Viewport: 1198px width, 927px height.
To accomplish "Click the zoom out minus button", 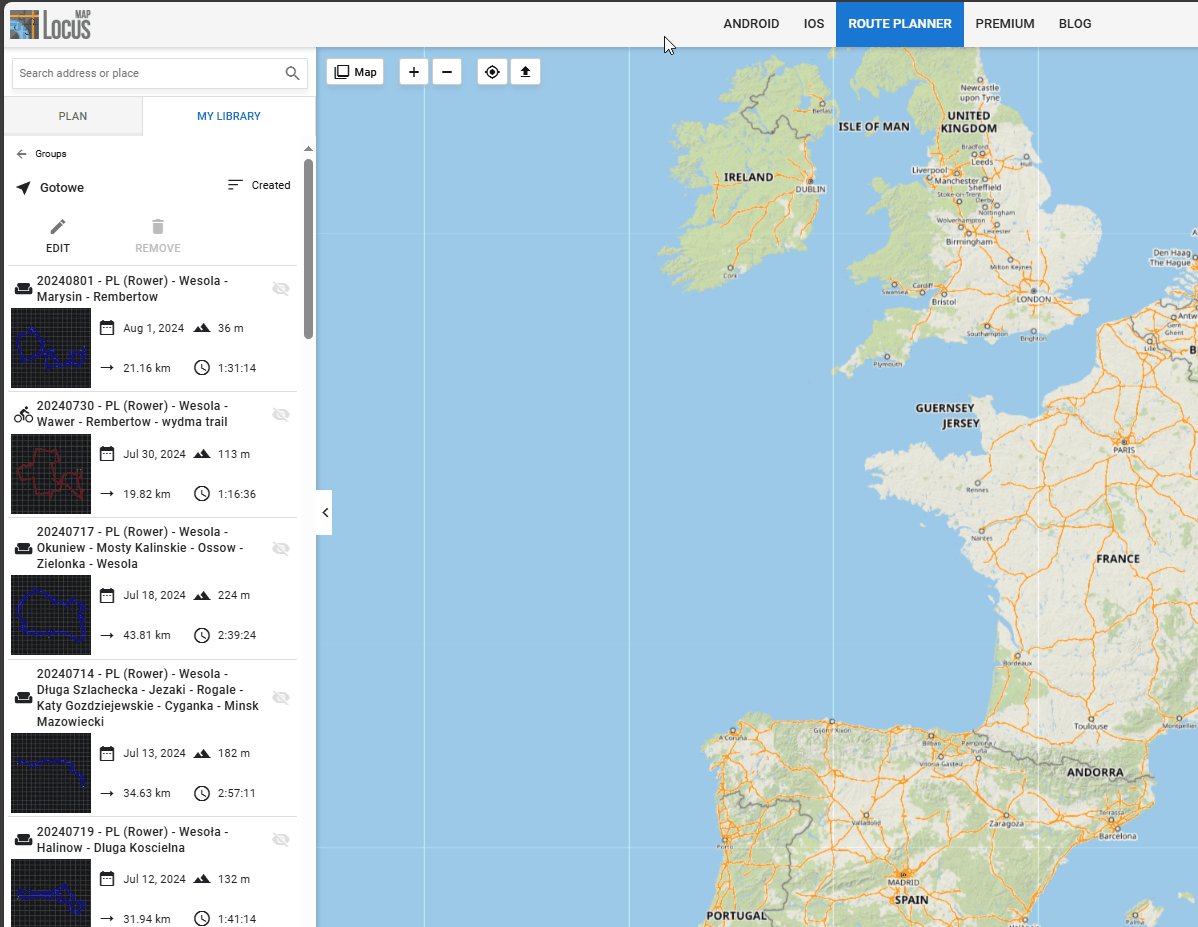I will (447, 72).
